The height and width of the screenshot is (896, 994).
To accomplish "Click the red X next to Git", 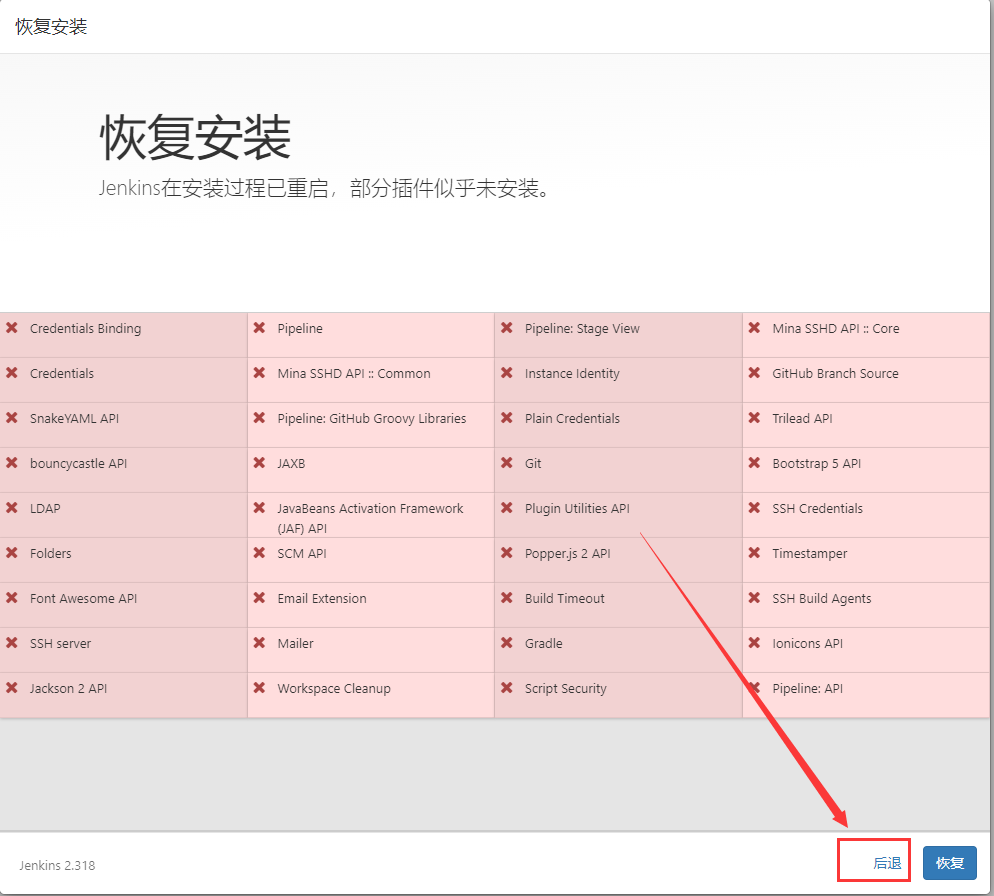I will tap(507, 463).
